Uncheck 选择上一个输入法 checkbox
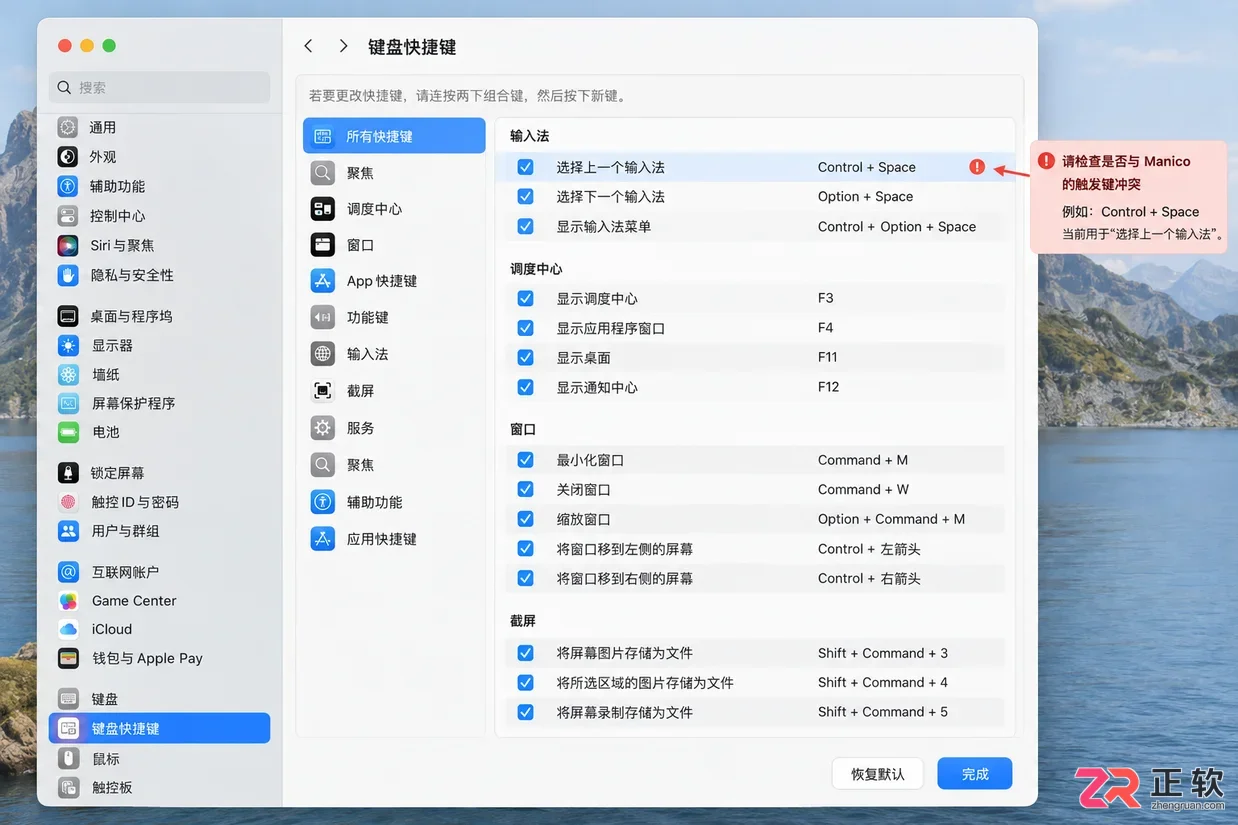Screen dimensions: 1238x825 pos(525,167)
